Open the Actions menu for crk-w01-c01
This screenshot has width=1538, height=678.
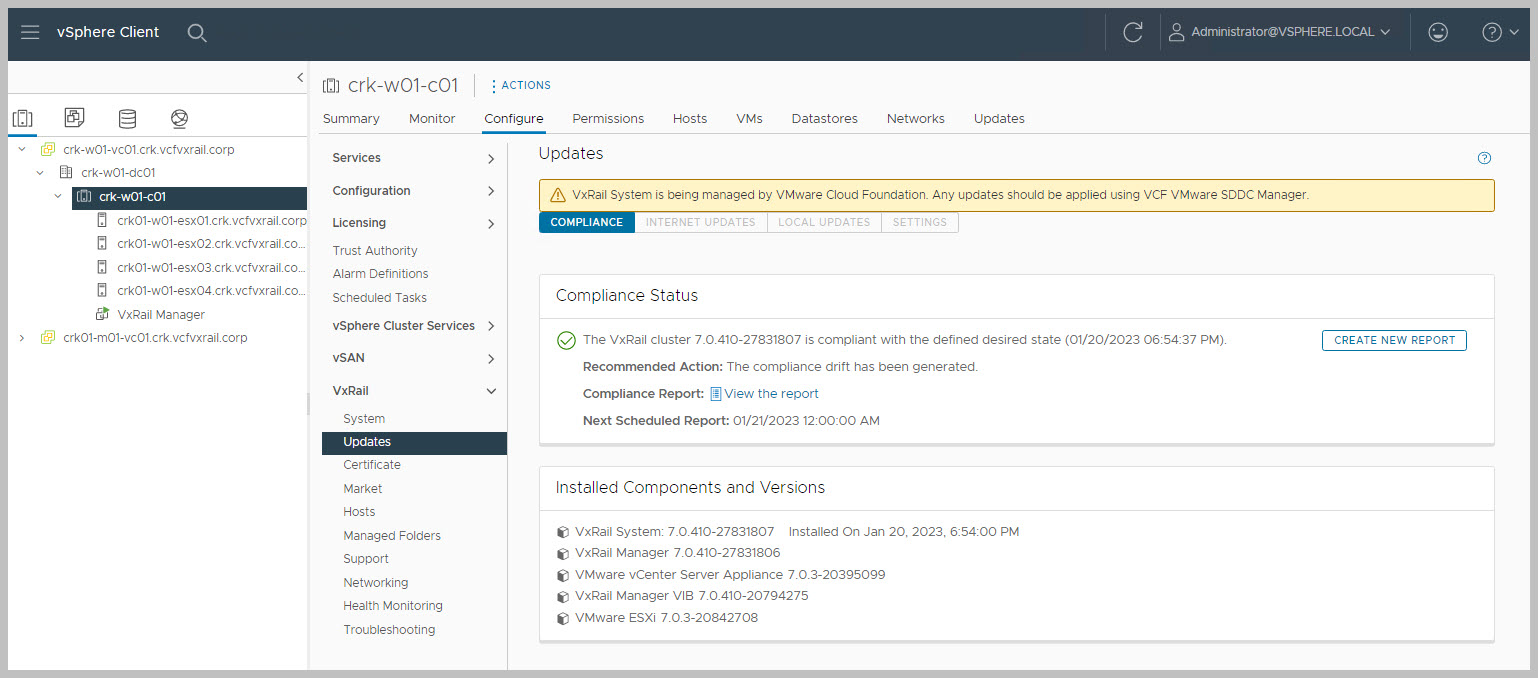tap(520, 85)
